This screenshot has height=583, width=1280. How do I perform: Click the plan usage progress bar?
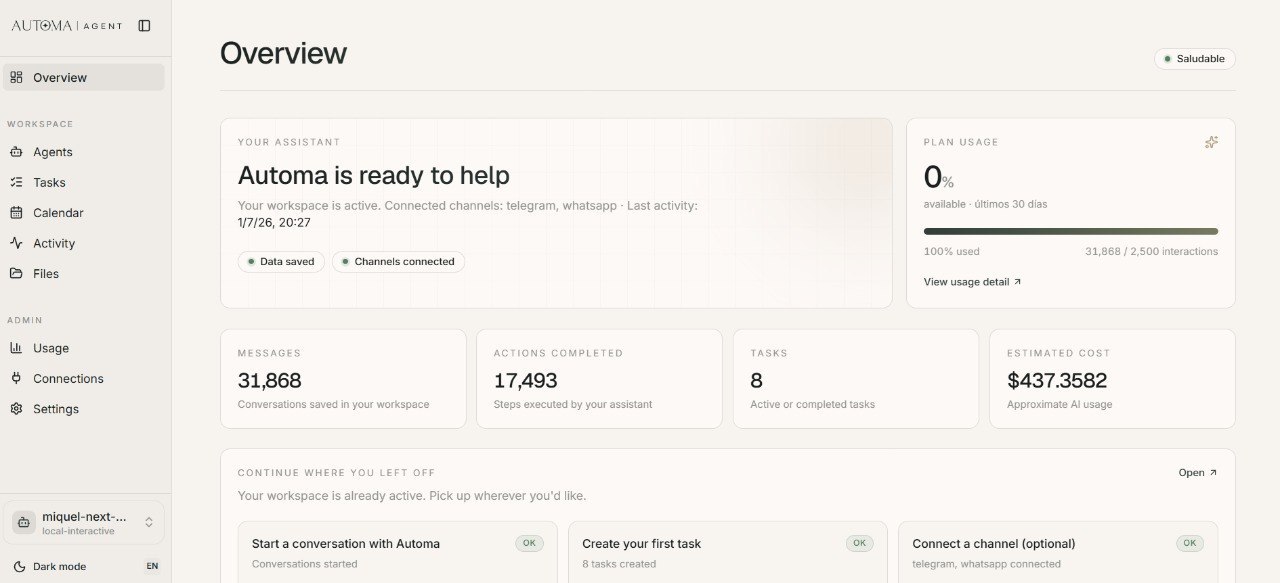pos(1071,231)
